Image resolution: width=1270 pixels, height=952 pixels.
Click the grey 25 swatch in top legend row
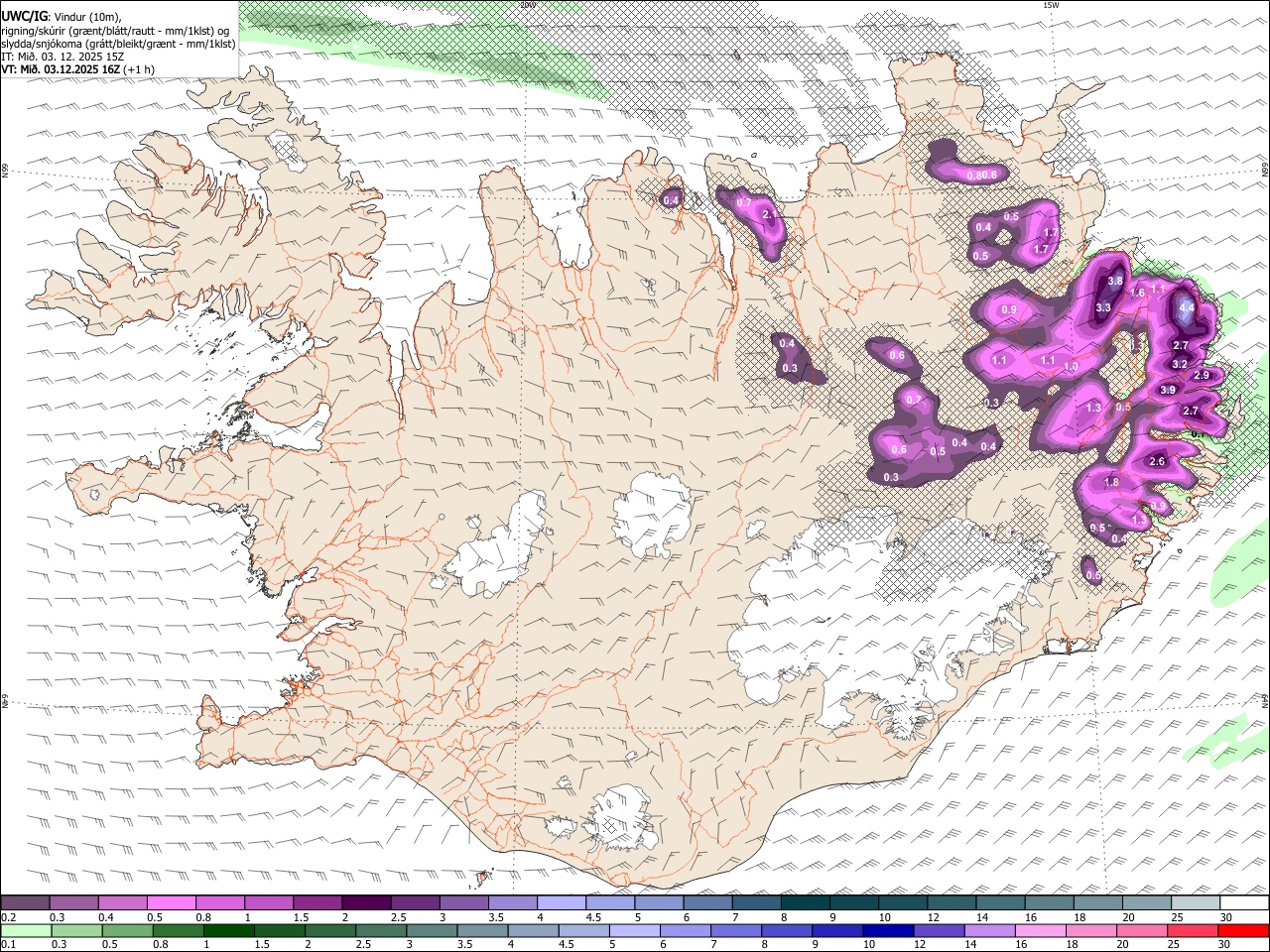pos(1197,903)
